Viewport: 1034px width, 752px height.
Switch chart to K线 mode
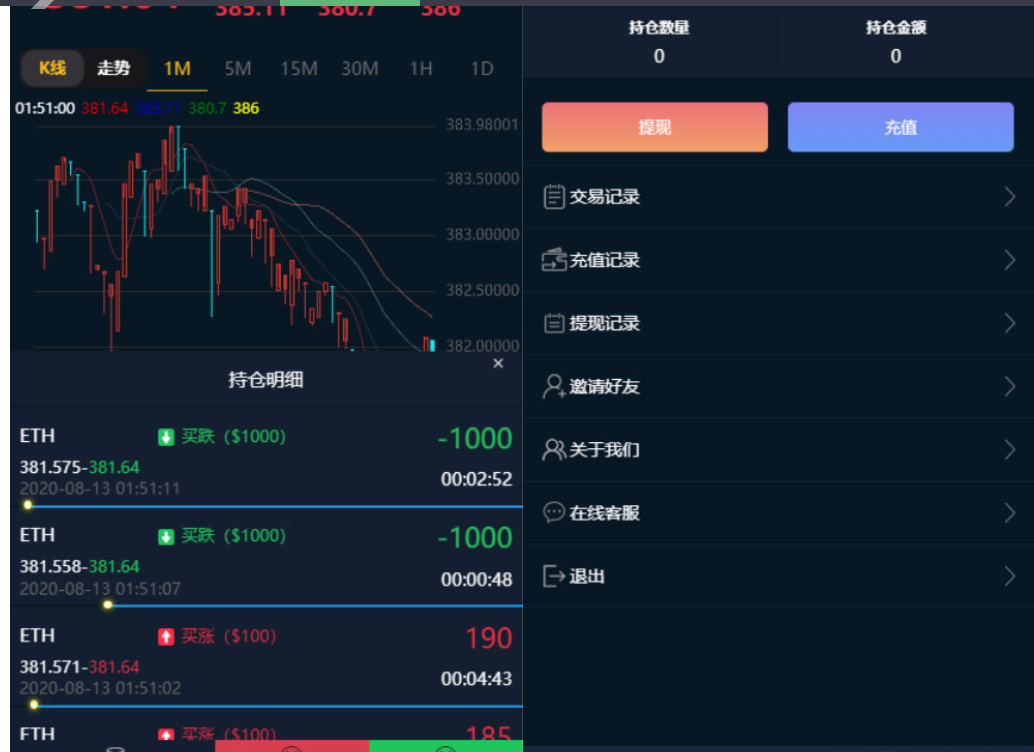pos(52,68)
